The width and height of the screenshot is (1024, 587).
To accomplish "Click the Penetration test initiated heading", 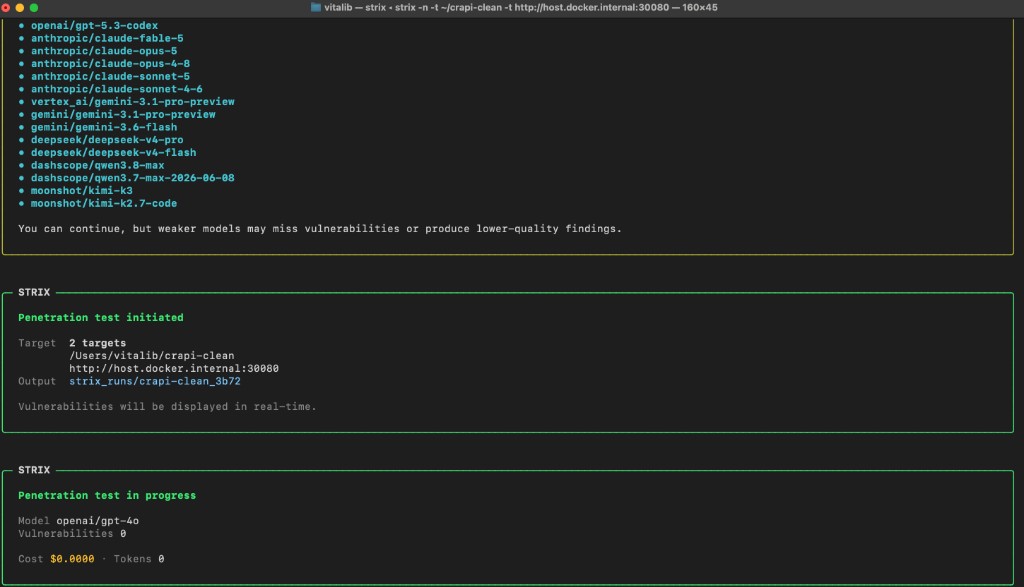I will click(x=101, y=318).
